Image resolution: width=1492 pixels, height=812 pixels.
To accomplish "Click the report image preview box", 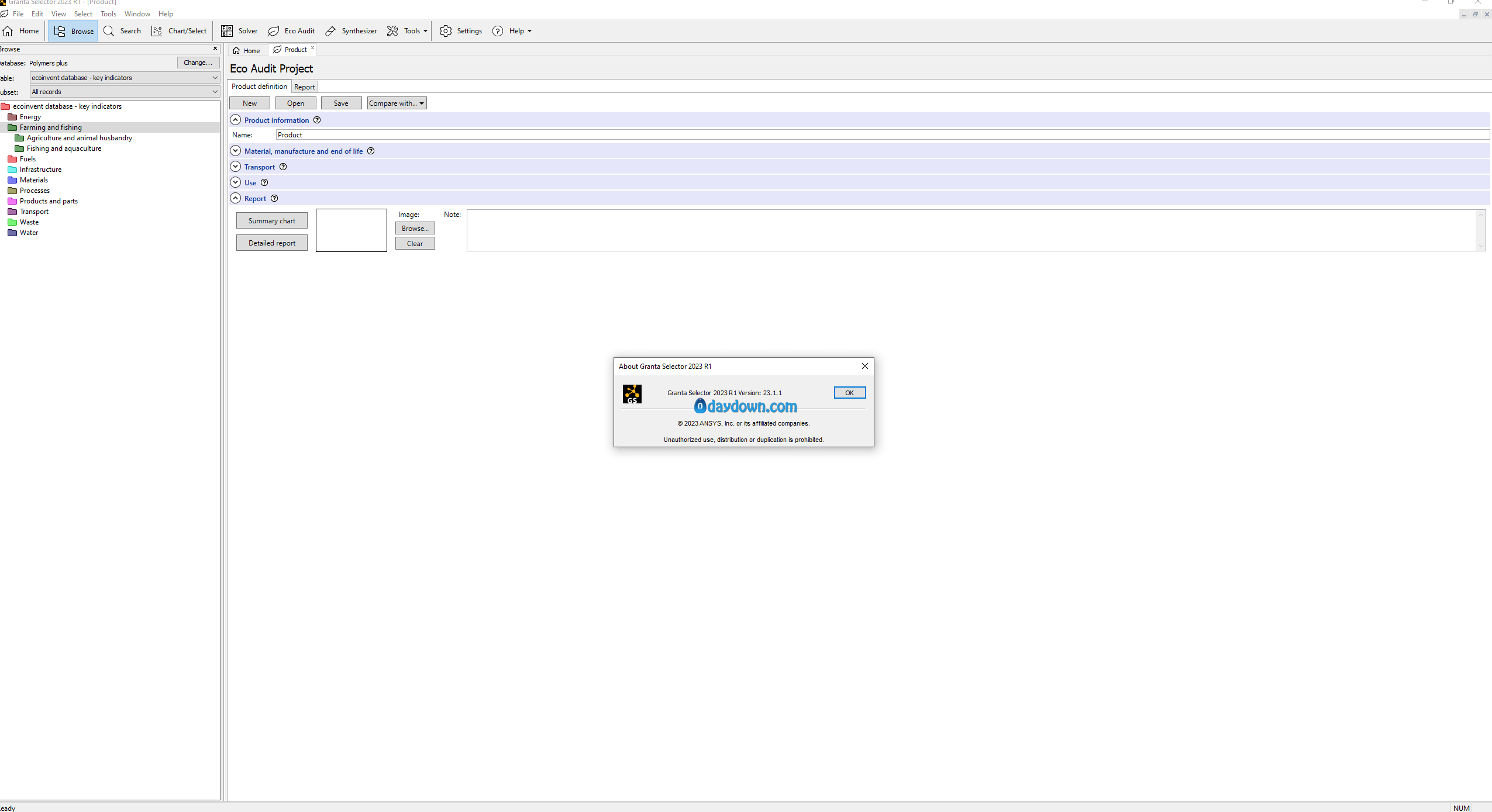I will tap(352, 230).
